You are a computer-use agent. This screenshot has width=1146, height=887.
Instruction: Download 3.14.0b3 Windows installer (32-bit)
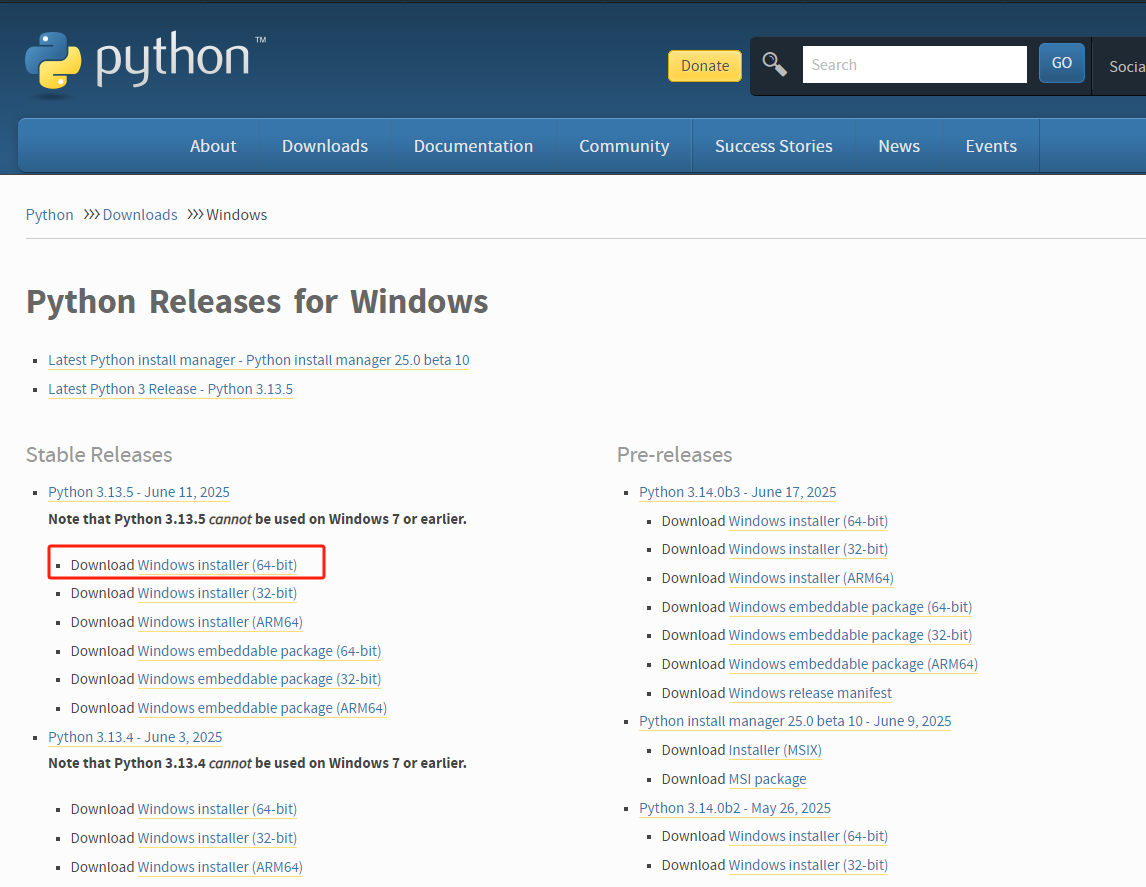(x=808, y=549)
